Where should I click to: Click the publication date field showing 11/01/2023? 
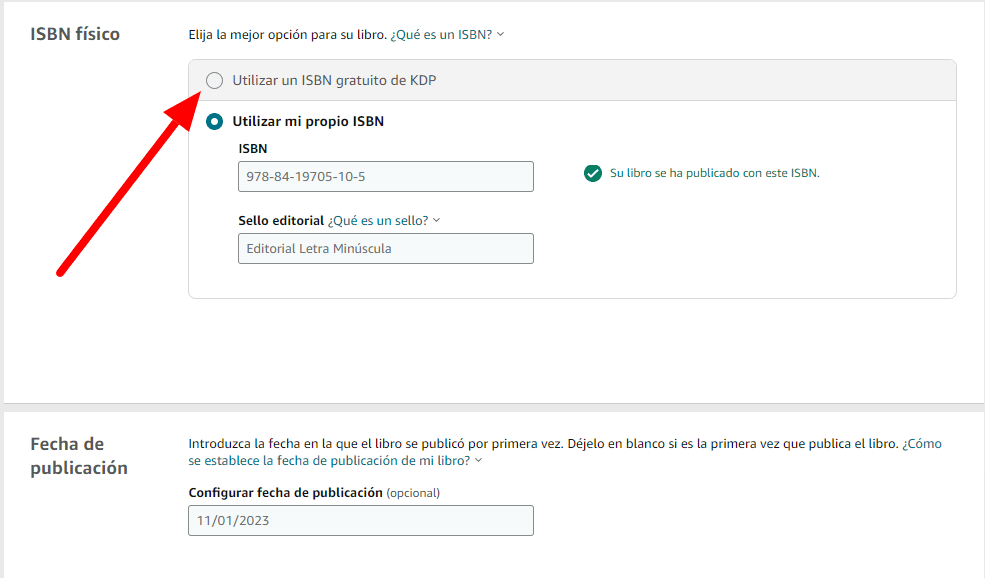(x=361, y=521)
